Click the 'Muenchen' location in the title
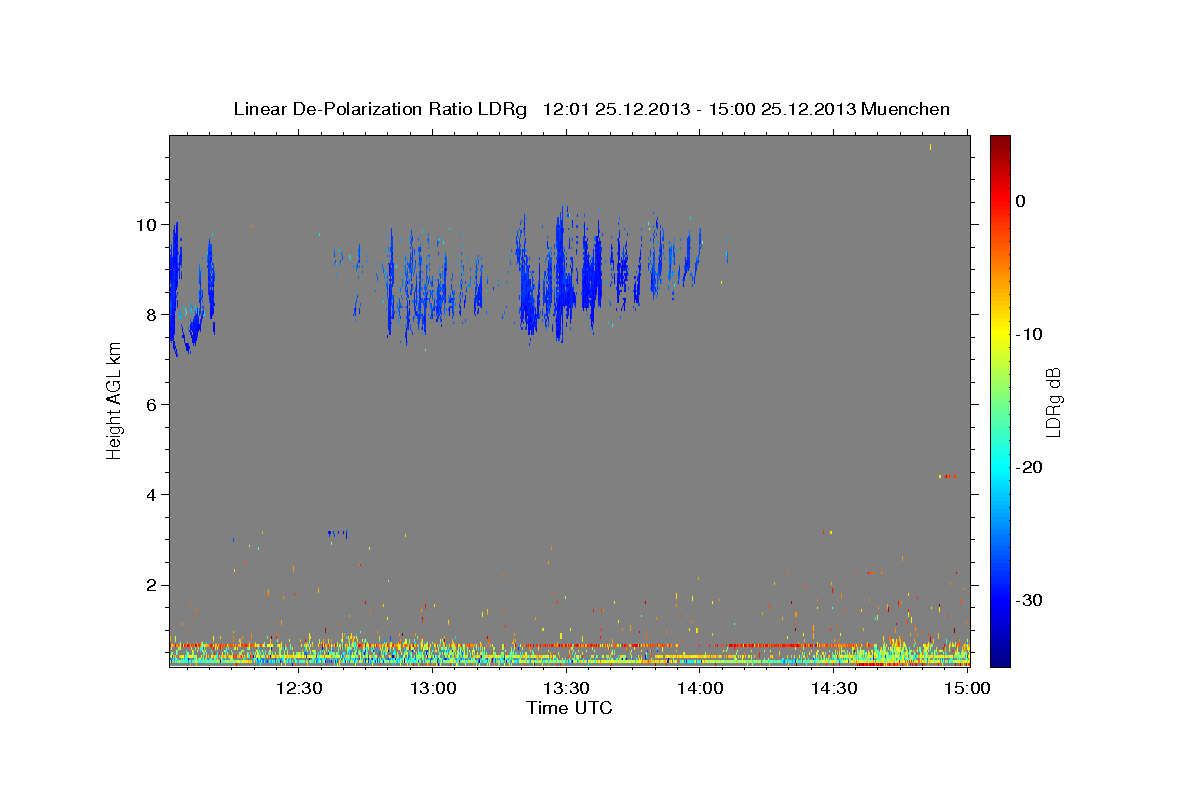Viewport: 1200px width, 800px height. pos(905,109)
